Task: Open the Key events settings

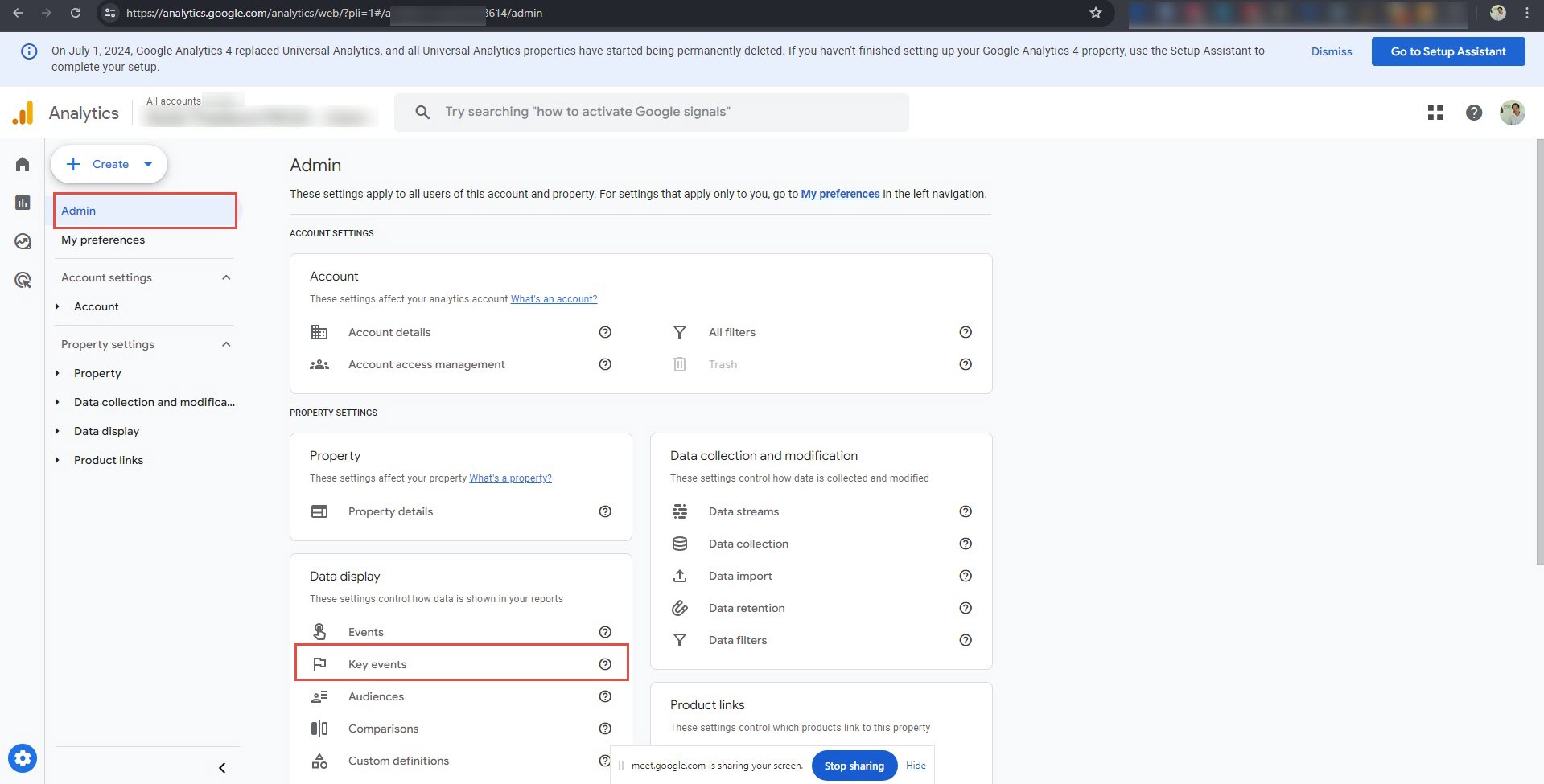Action: coord(377,663)
